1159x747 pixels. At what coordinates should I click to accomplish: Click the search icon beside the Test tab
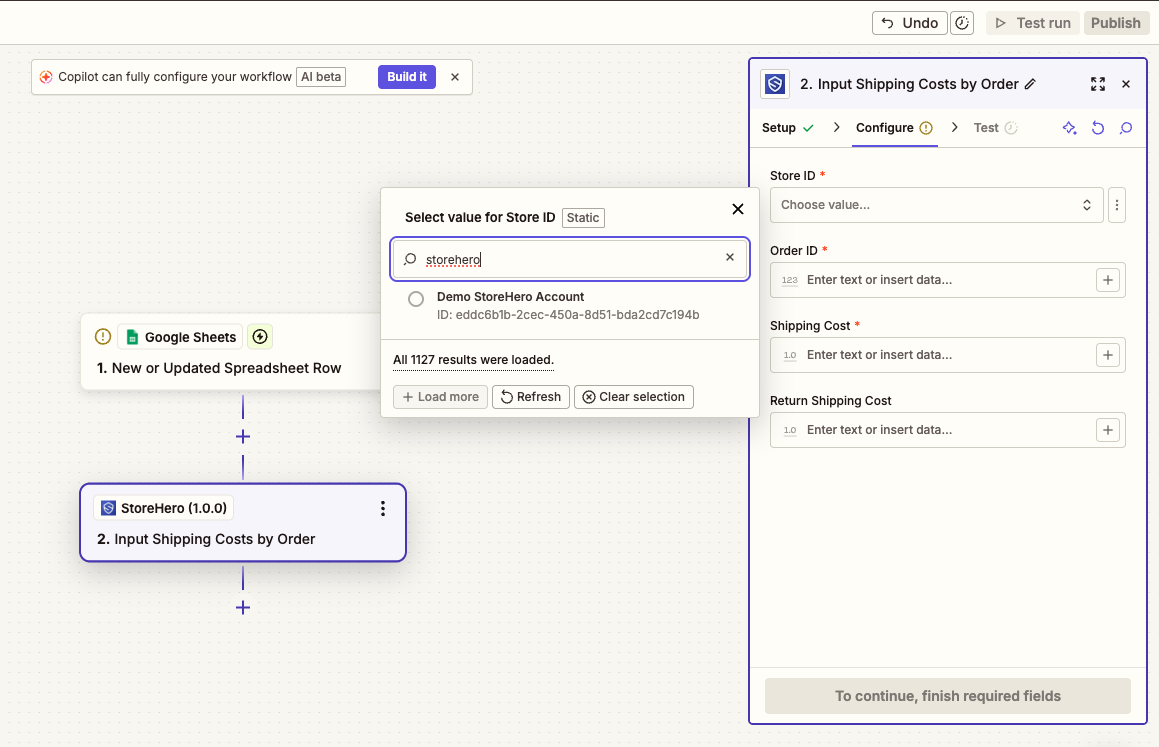[x=1126, y=128]
